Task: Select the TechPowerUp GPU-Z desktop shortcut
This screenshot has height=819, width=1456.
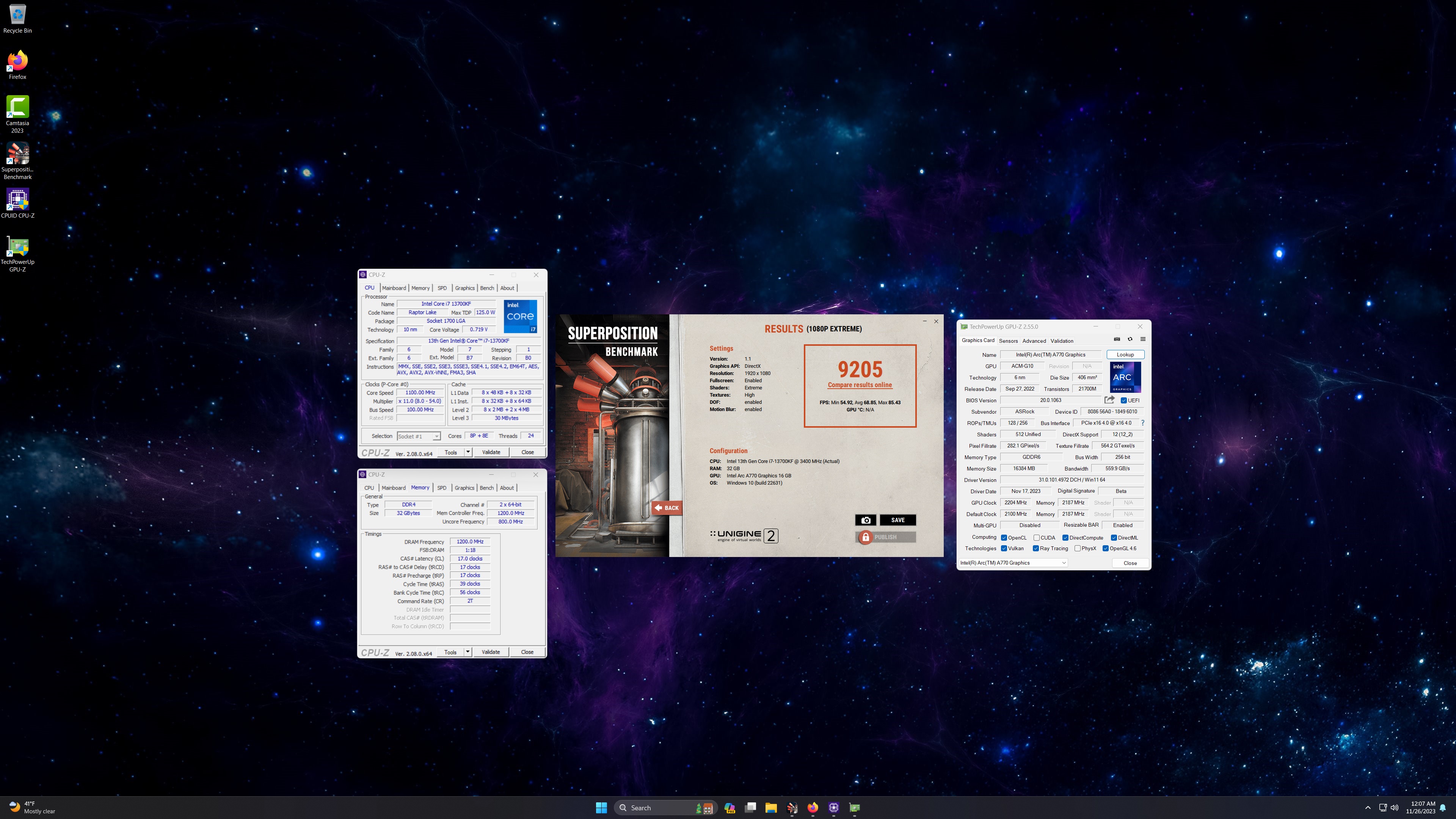Action: pyautogui.click(x=17, y=254)
